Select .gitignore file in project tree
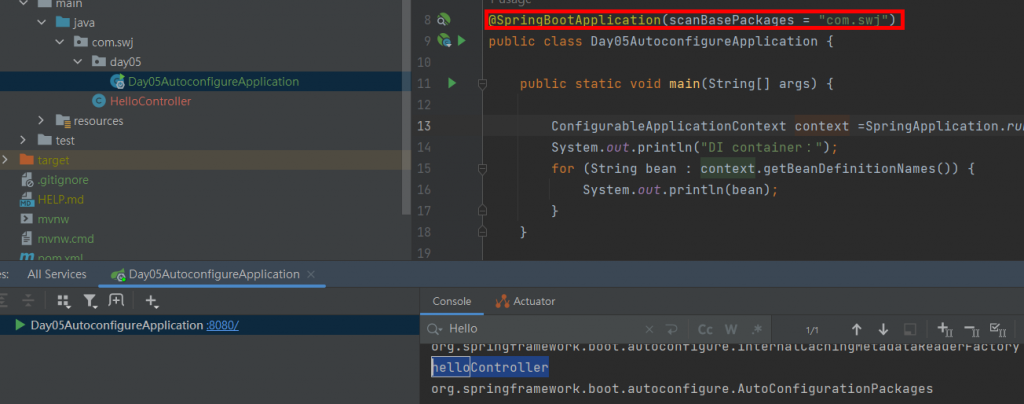 [x=63, y=179]
